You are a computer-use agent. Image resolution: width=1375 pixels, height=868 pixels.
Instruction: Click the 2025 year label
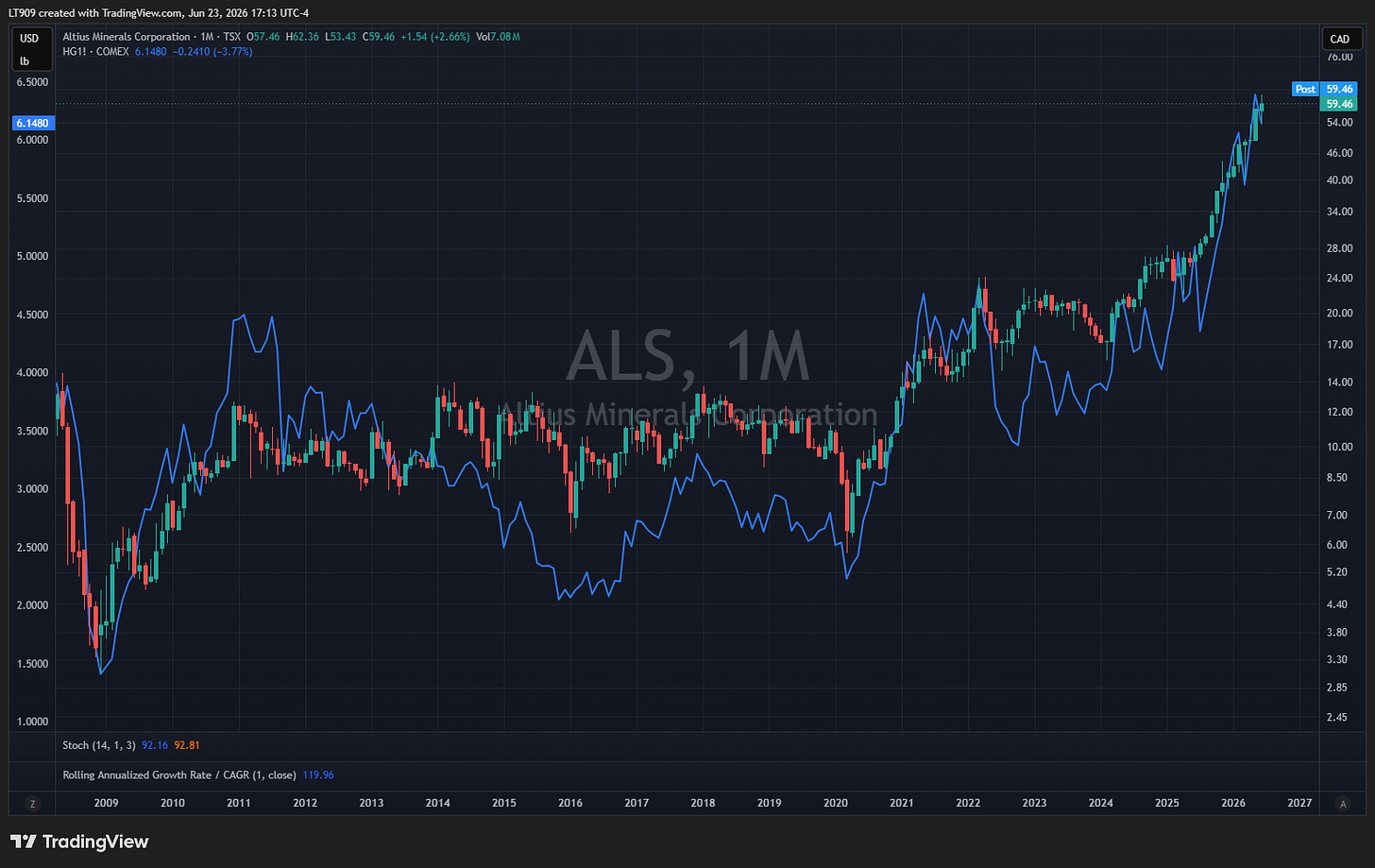point(1166,803)
